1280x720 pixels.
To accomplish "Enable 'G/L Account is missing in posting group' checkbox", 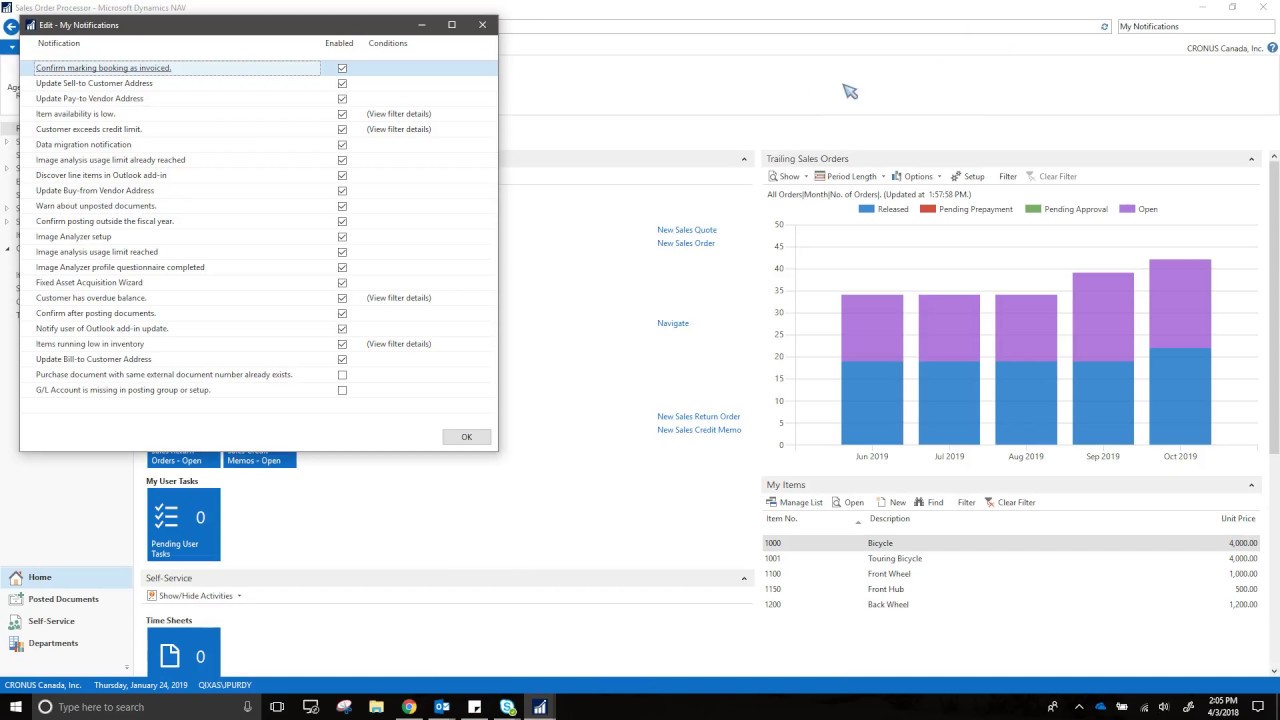I will [x=342, y=390].
